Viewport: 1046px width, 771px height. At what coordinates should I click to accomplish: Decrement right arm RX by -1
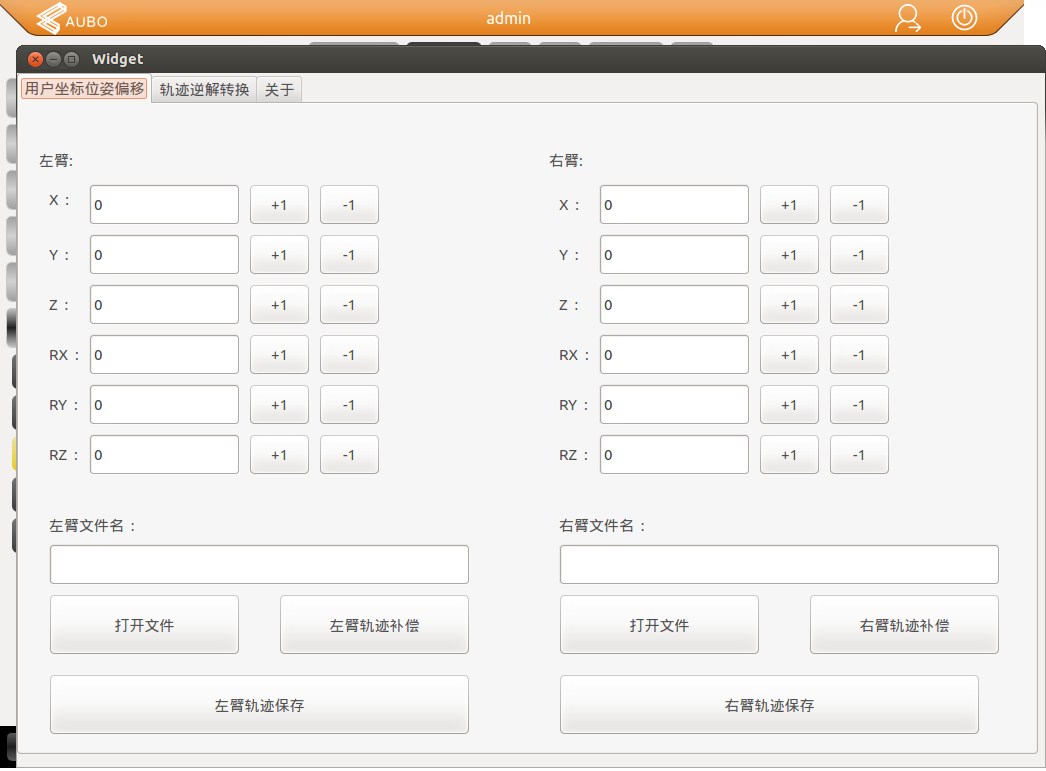(859, 355)
